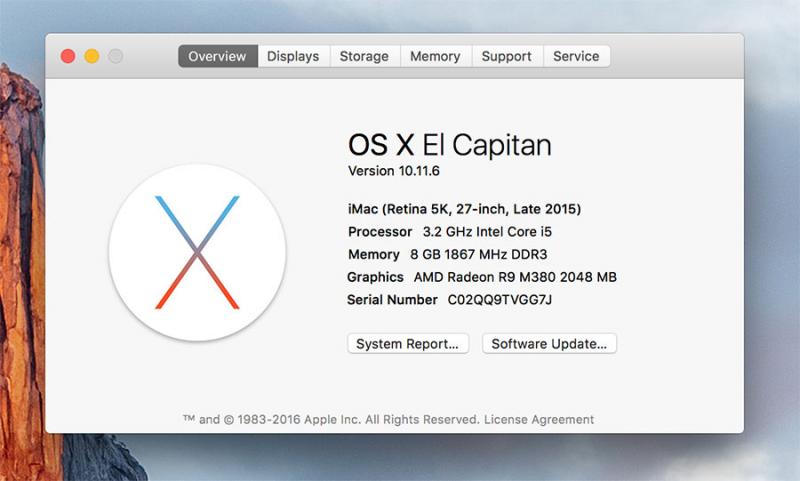The image size is (800, 481).
Task: Click the Serial Number label
Action: (x=392, y=300)
